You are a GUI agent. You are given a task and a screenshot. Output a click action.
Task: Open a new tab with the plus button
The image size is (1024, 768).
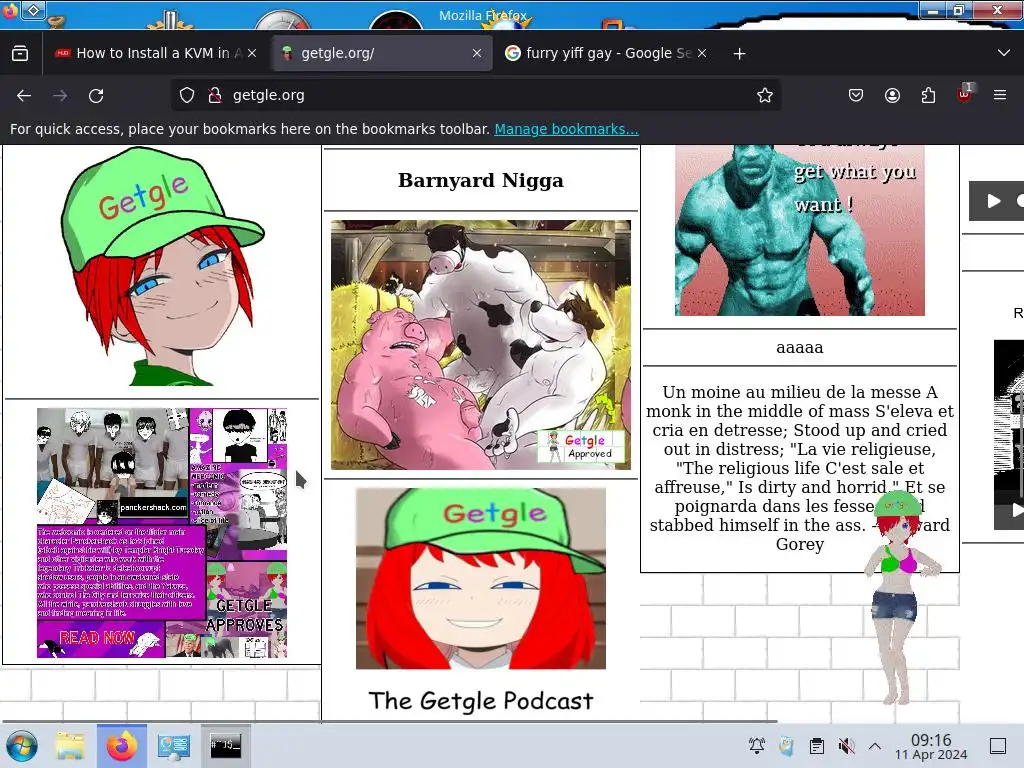pyautogui.click(x=739, y=54)
